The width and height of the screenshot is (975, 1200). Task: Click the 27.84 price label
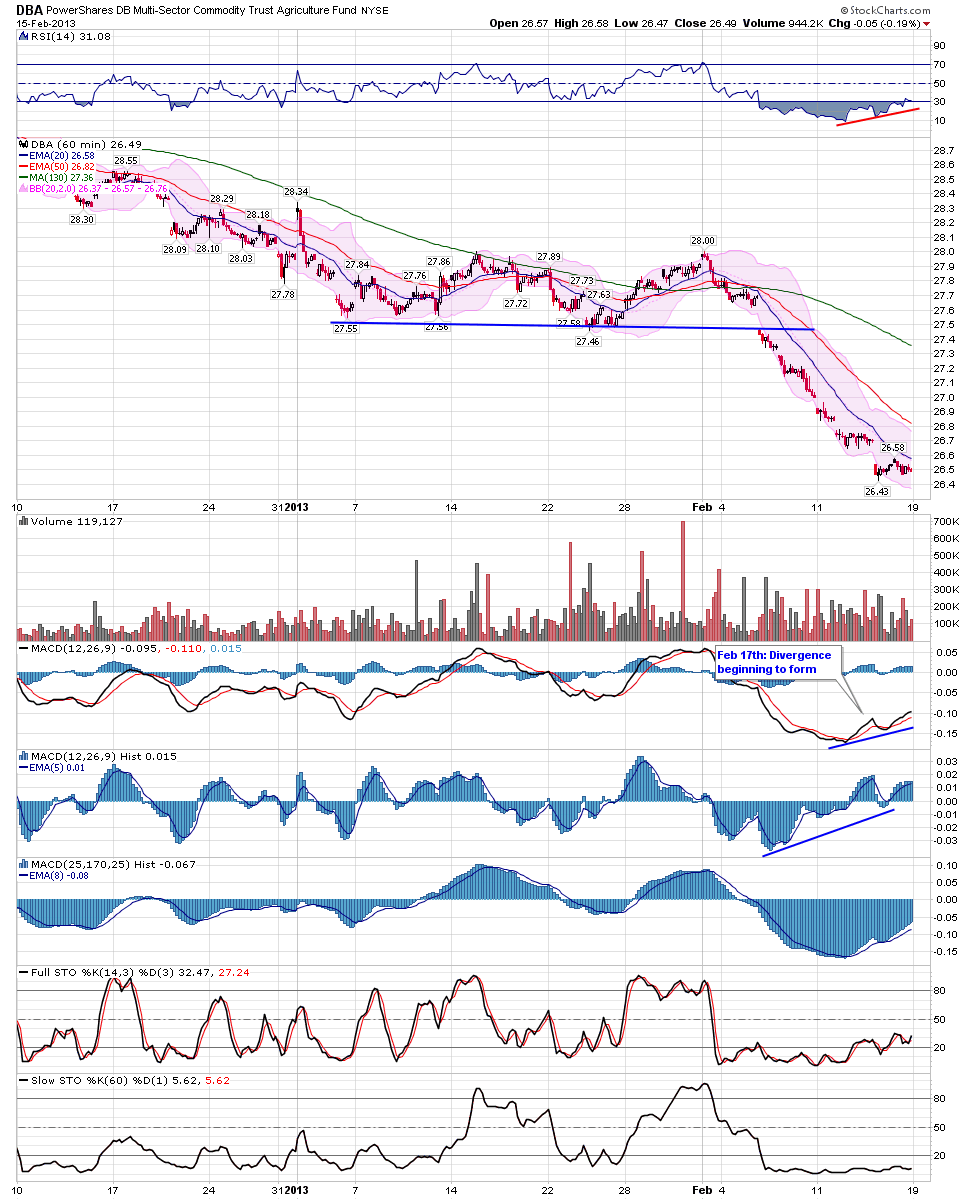point(357,264)
